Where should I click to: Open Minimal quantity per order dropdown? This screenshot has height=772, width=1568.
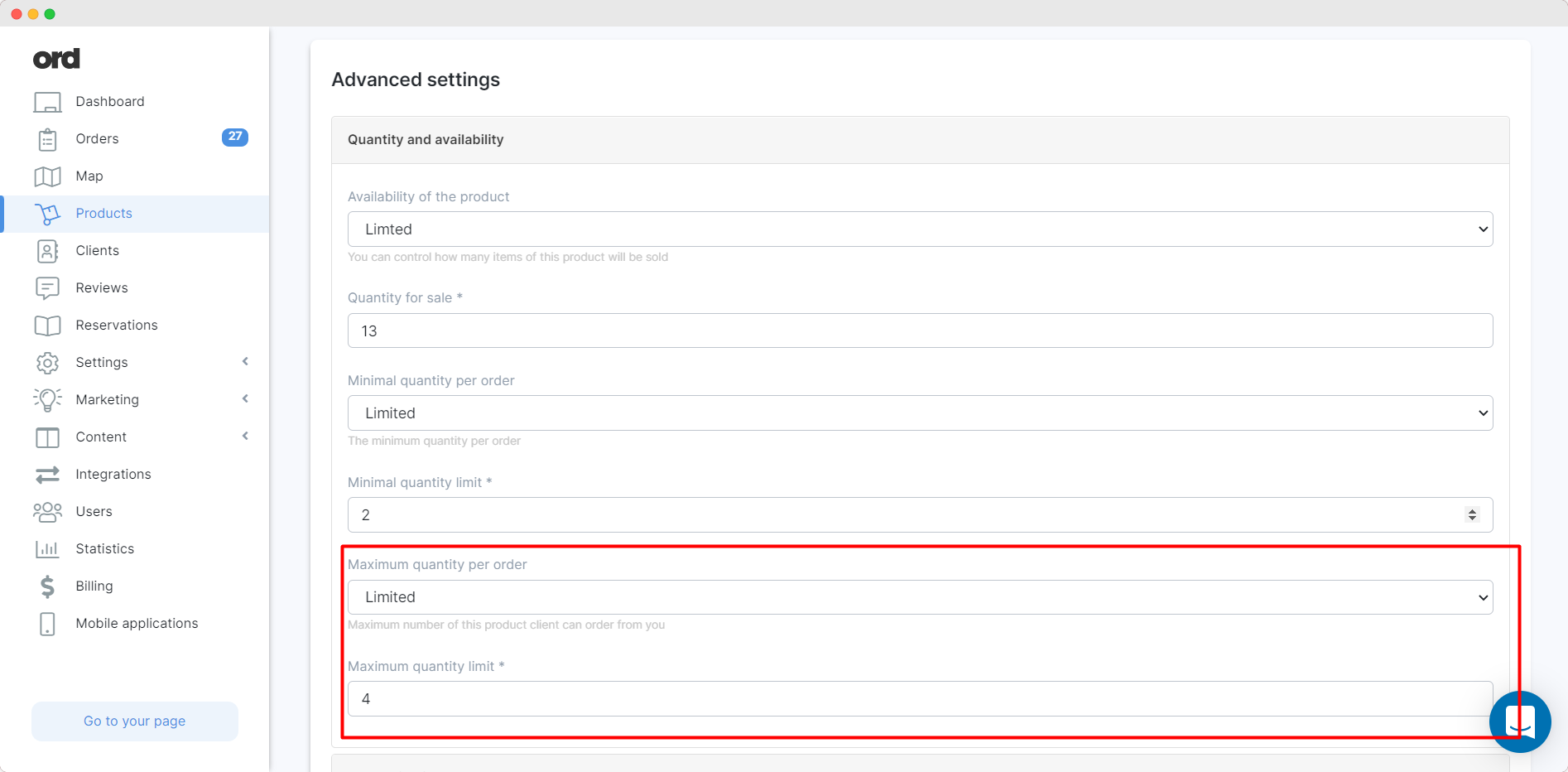coord(920,413)
